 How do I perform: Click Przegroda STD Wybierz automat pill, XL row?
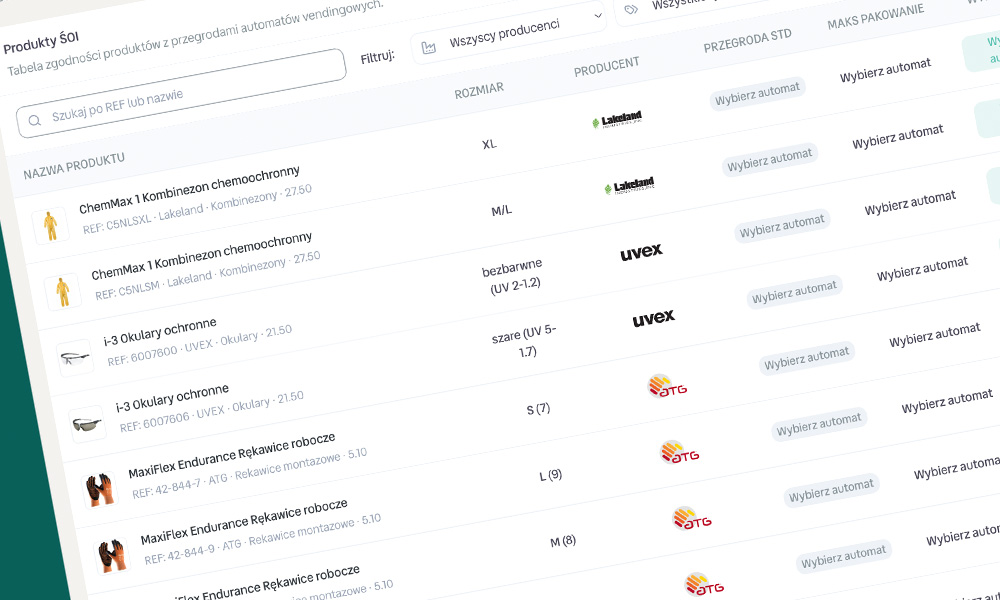tap(757, 94)
